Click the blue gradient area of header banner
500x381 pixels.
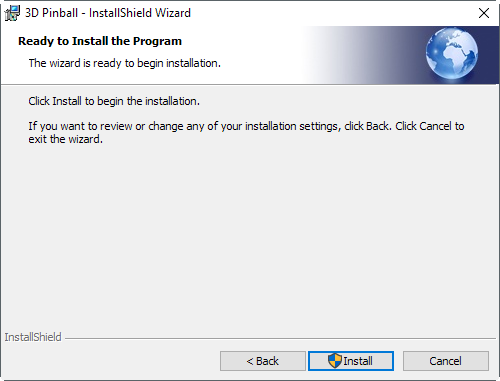(x=367, y=55)
